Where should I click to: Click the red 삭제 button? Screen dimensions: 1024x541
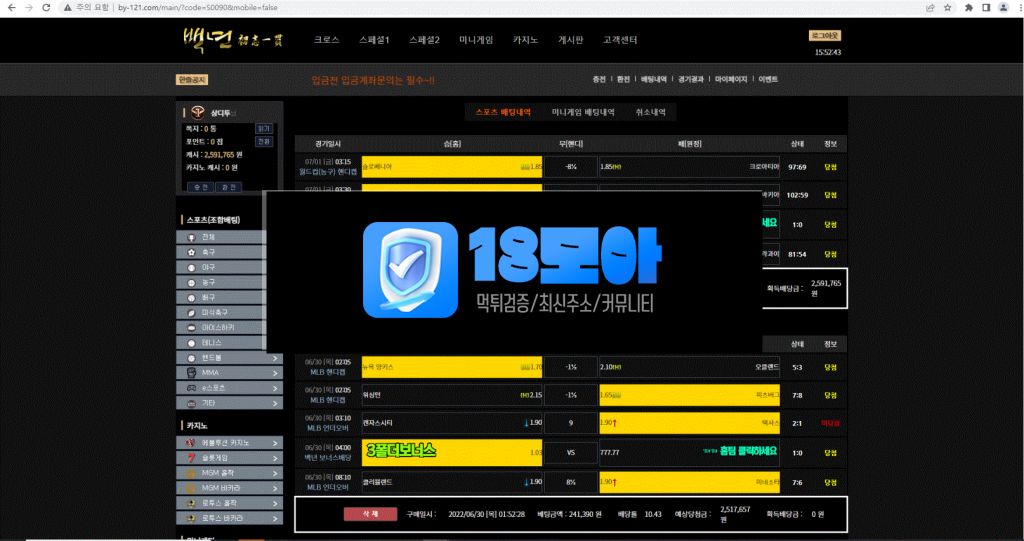click(370, 514)
